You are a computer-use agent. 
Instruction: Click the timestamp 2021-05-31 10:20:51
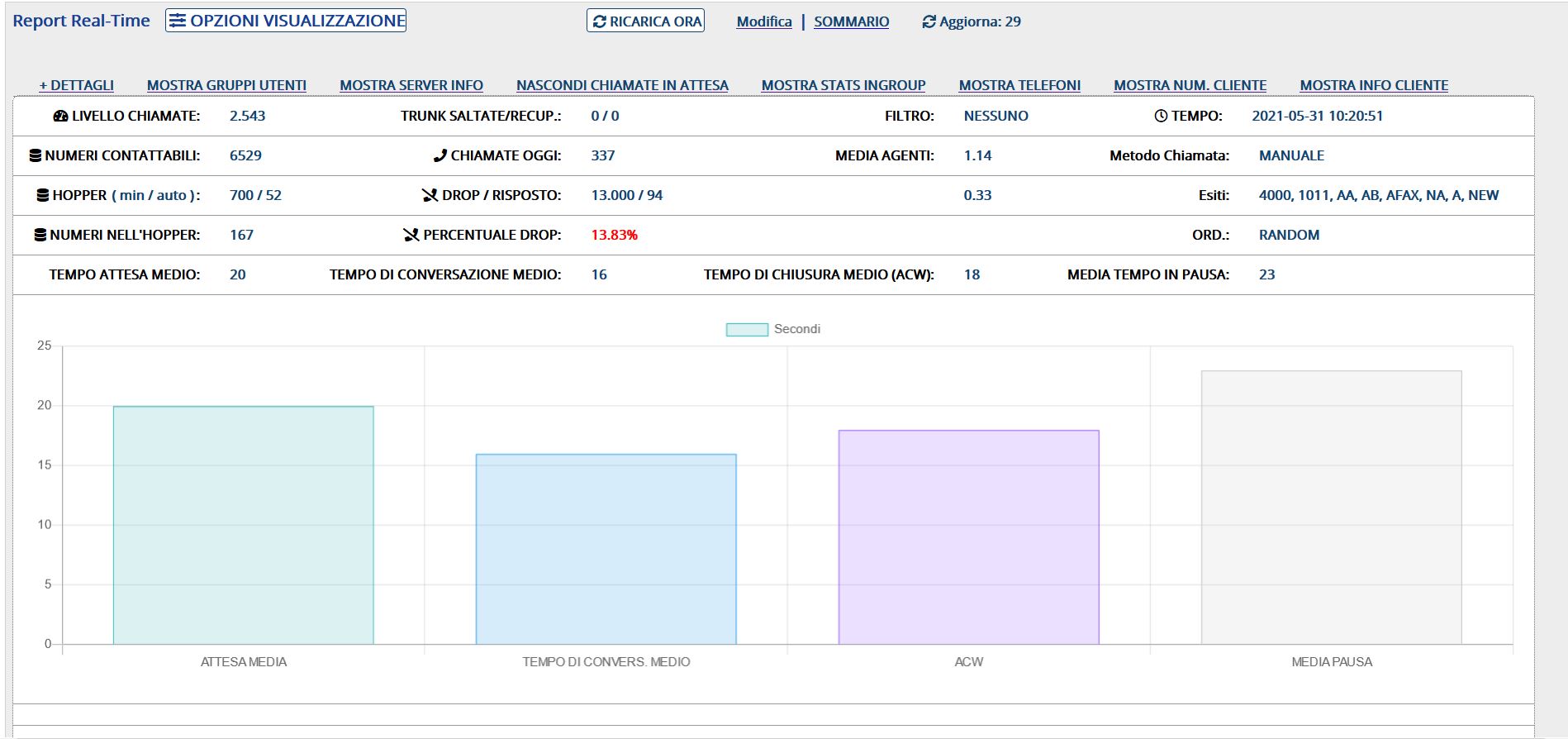click(1318, 116)
